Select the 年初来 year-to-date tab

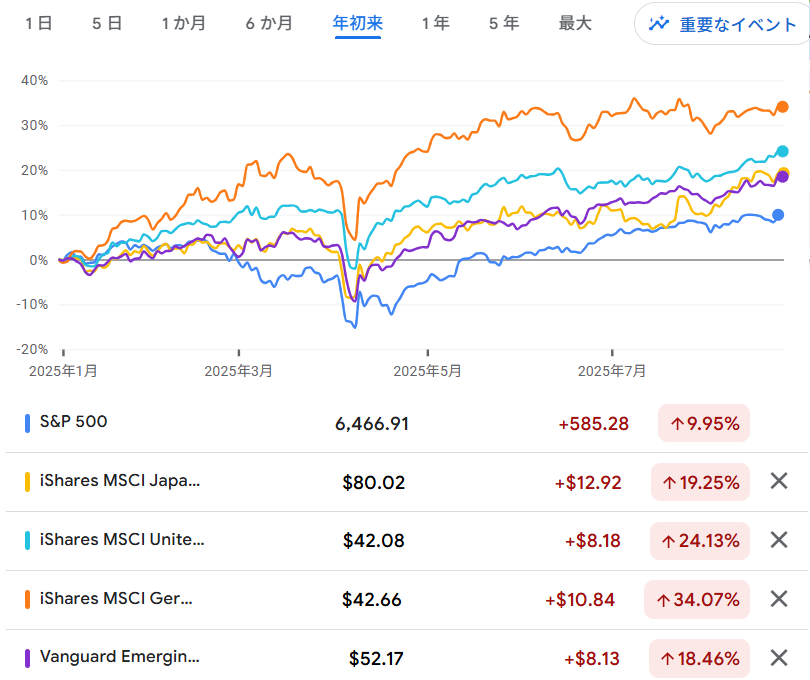coord(358,23)
